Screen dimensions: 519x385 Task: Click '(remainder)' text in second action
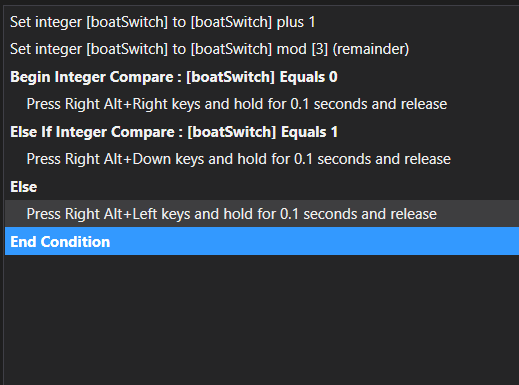(x=371, y=49)
